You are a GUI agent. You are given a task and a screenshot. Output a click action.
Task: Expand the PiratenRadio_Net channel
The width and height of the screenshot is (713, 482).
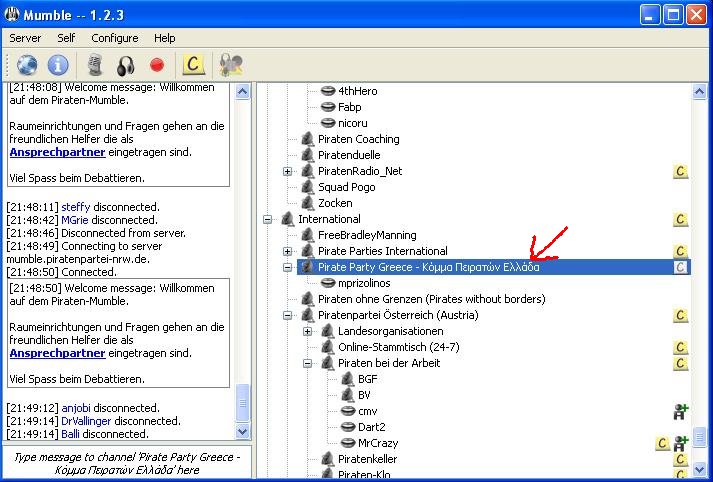(x=287, y=171)
